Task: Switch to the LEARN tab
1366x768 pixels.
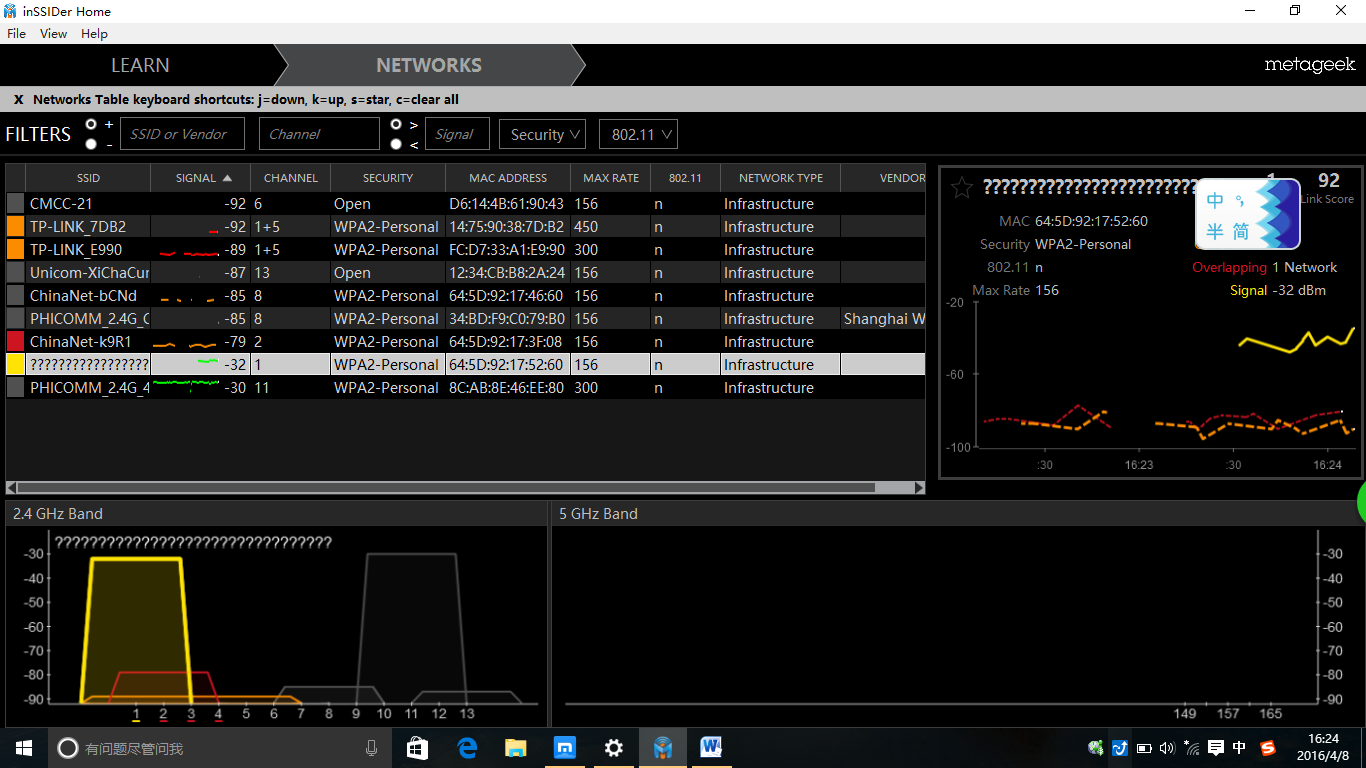Action: (x=140, y=65)
